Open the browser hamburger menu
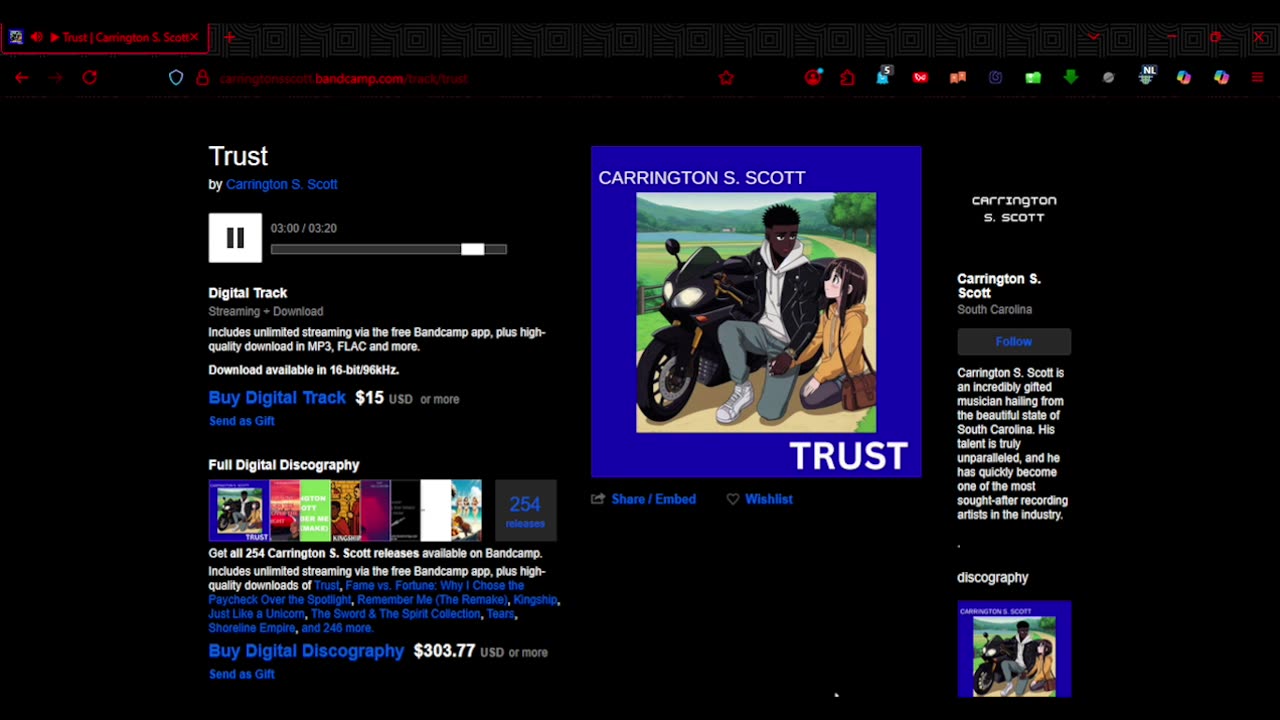The image size is (1280, 720). tap(1258, 78)
